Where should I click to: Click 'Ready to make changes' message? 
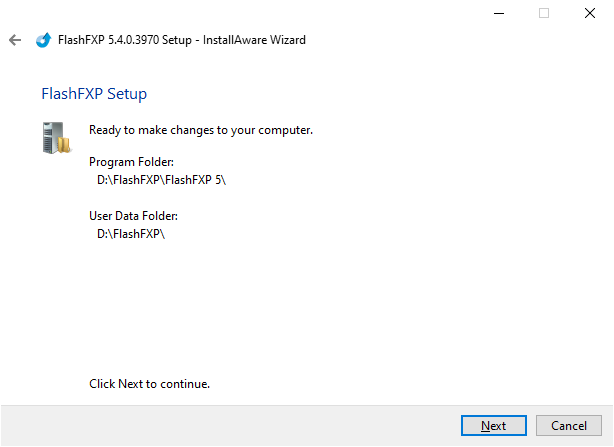coord(201,130)
